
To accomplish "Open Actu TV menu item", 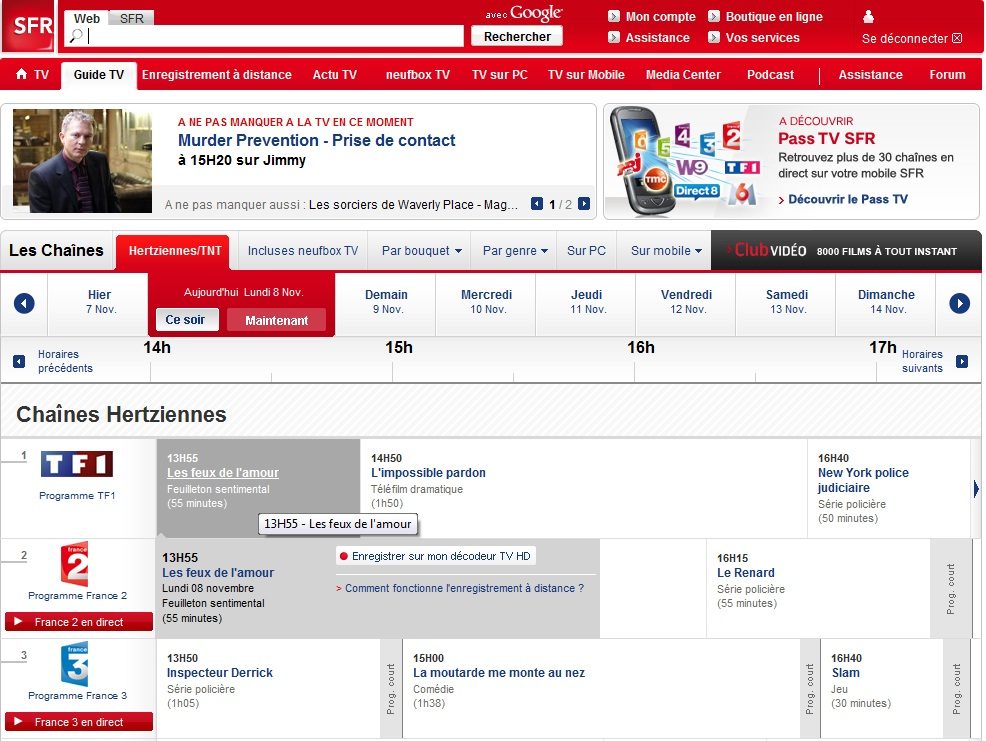I will tap(335, 75).
